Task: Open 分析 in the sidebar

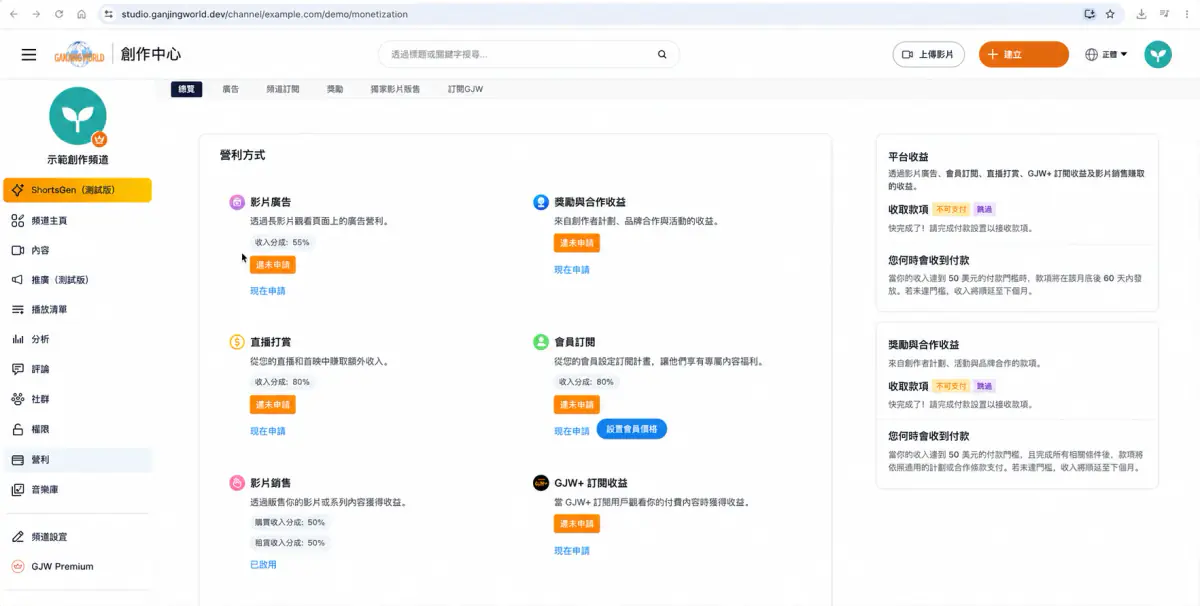Action: tap(77, 339)
